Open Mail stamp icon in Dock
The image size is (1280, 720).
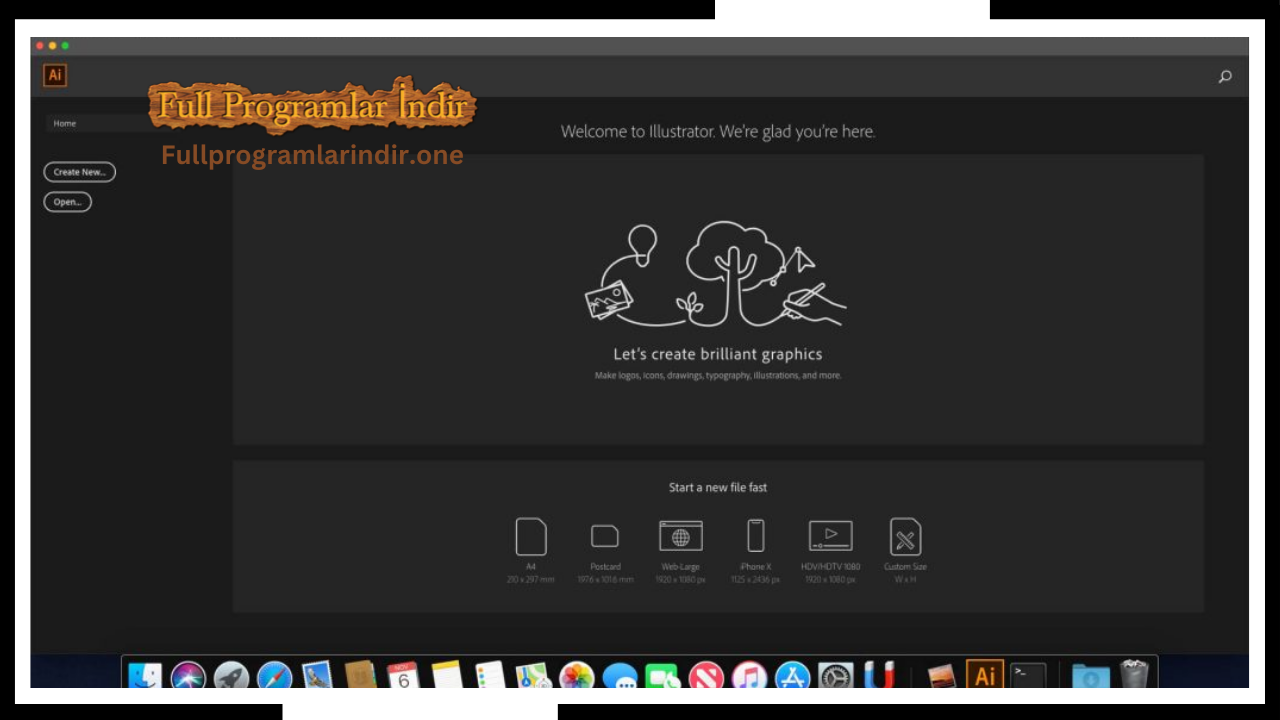[x=317, y=675]
